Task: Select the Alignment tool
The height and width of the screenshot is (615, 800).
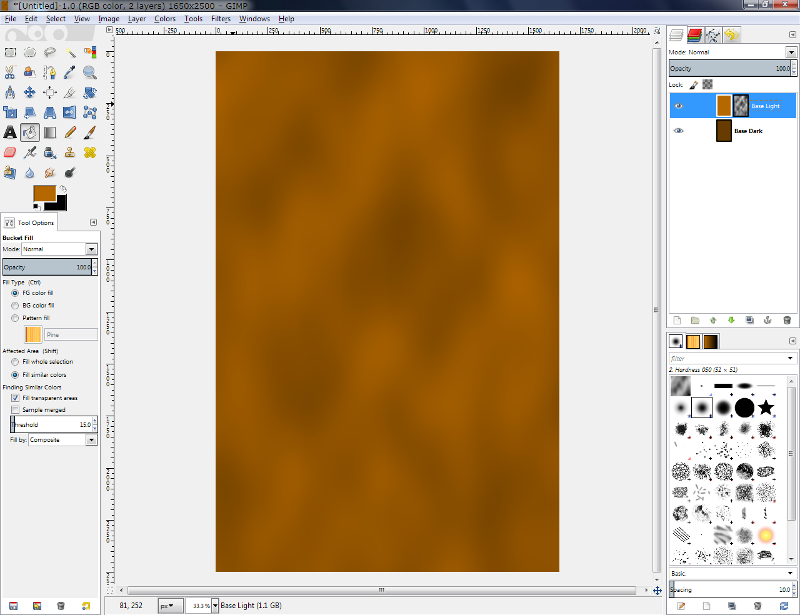Action: point(50,92)
